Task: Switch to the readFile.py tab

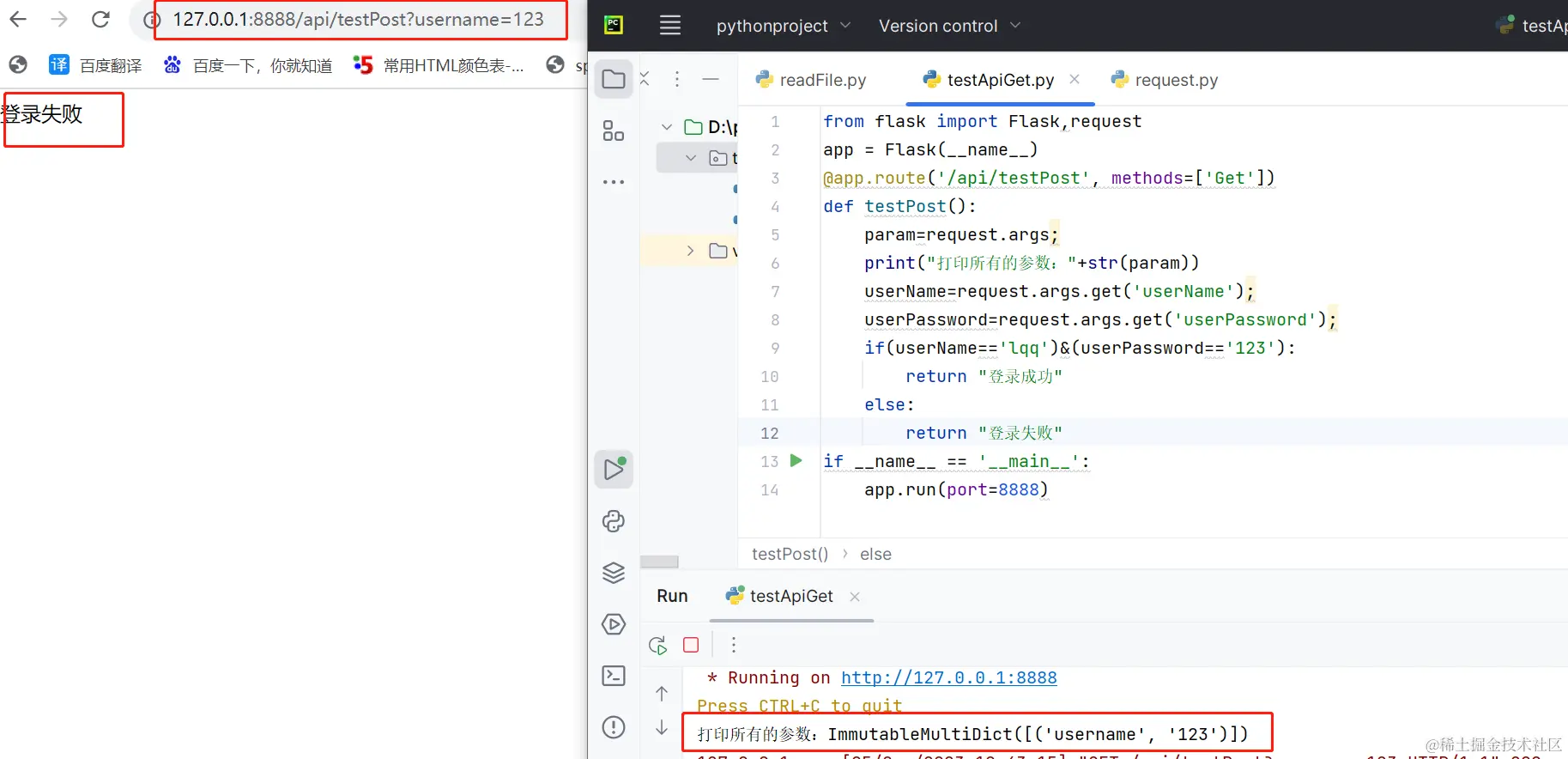Action: pyautogui.click(x=811, y=80)
